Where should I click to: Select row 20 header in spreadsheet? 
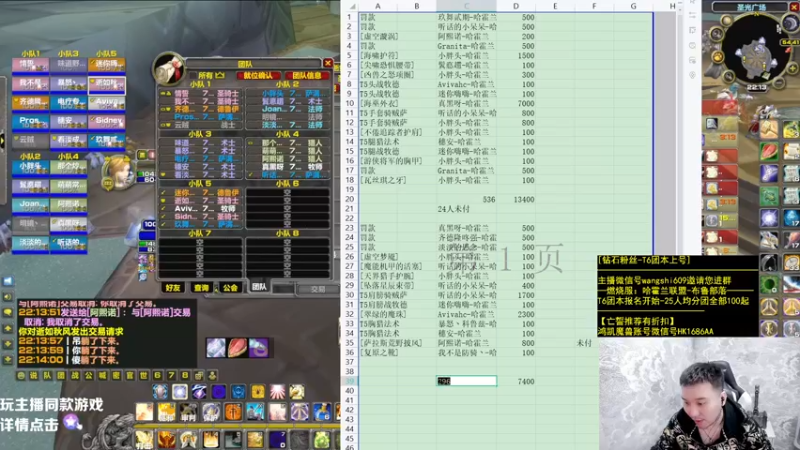[x=349, y=199]
